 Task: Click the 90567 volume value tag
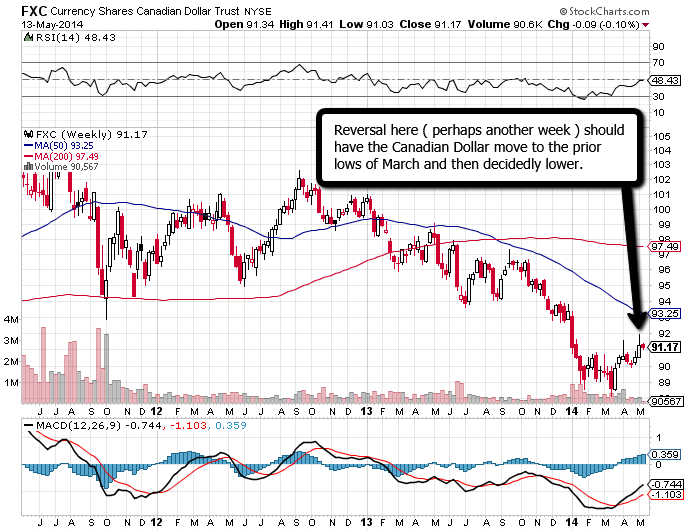click(x=665, y=401)
